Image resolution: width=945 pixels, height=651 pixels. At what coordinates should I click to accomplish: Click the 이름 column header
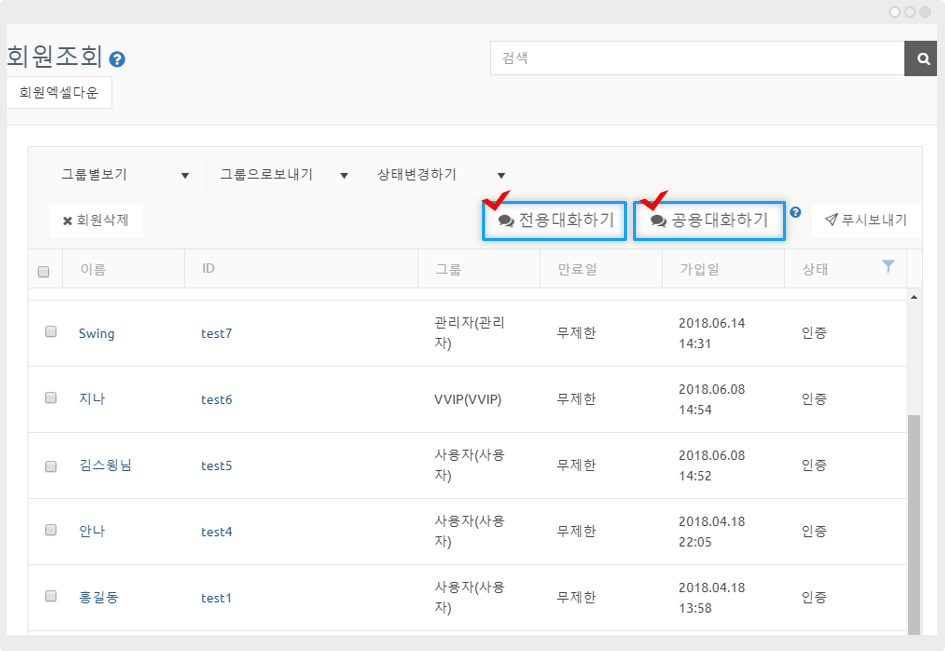[91, 269]
